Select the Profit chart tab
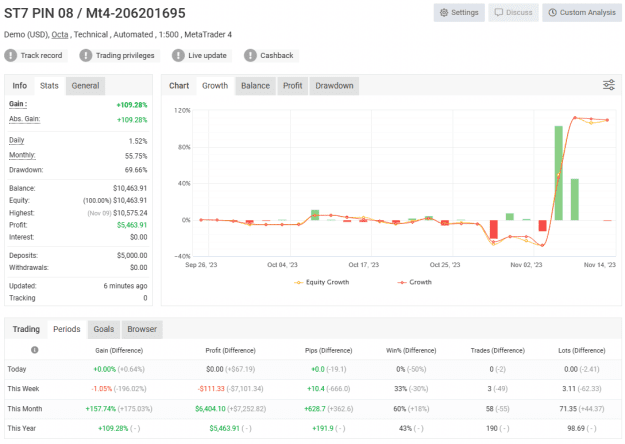625x444 pixels. [x=293, y=86]
